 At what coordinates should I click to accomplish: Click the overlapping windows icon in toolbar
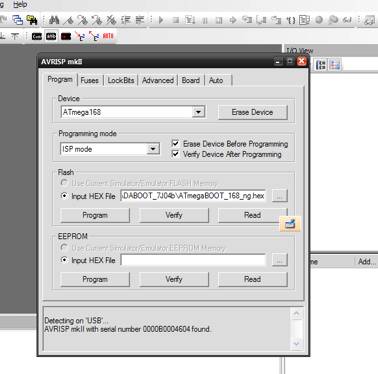17,20
